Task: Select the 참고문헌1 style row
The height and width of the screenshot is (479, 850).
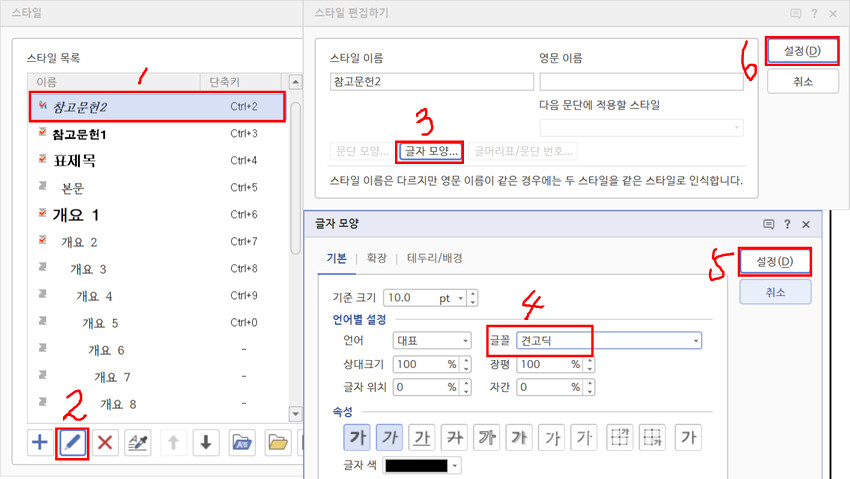Action: (157, 133)
